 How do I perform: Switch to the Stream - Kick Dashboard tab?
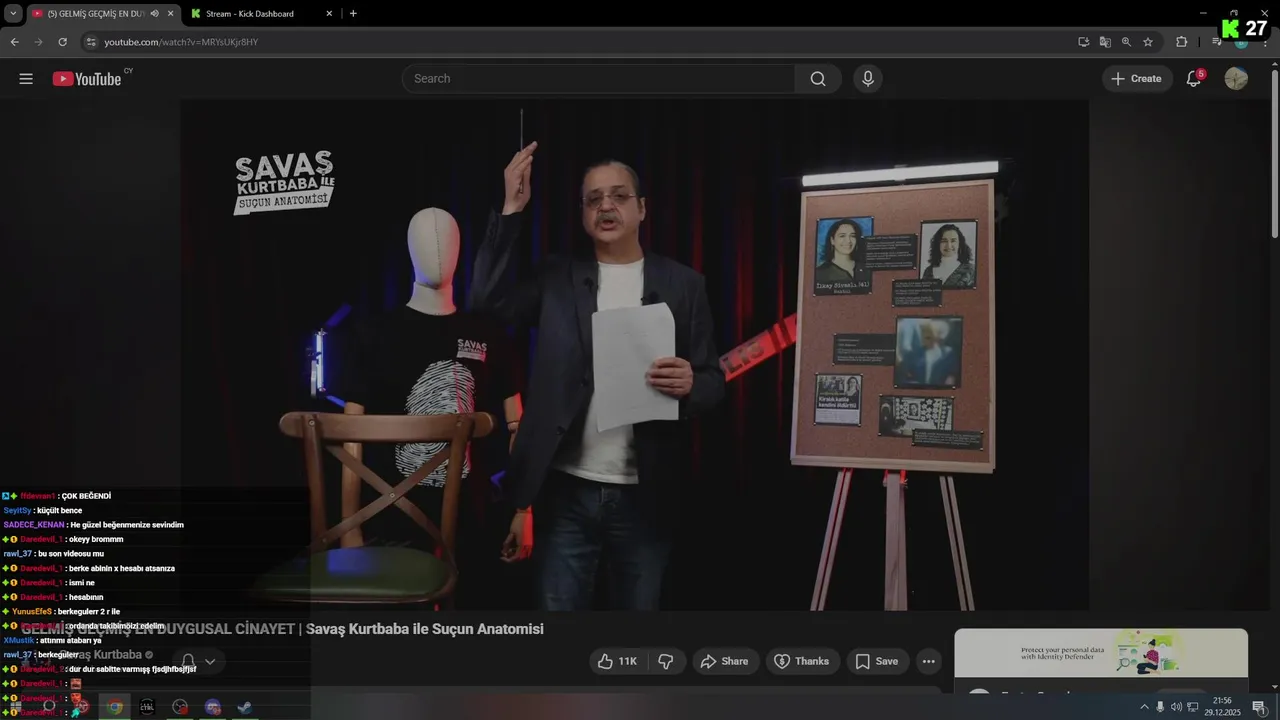click(x=262, y=14)
